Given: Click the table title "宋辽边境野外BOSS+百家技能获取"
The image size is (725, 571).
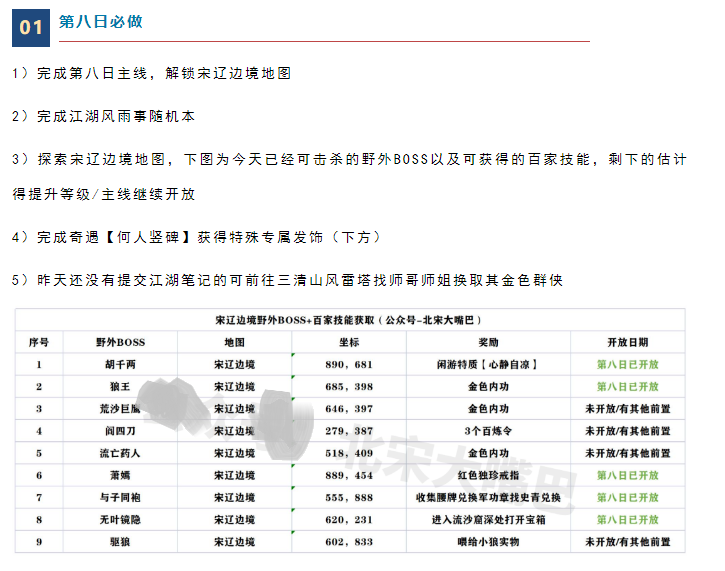Looking at the screenshot, I should 350,320.
